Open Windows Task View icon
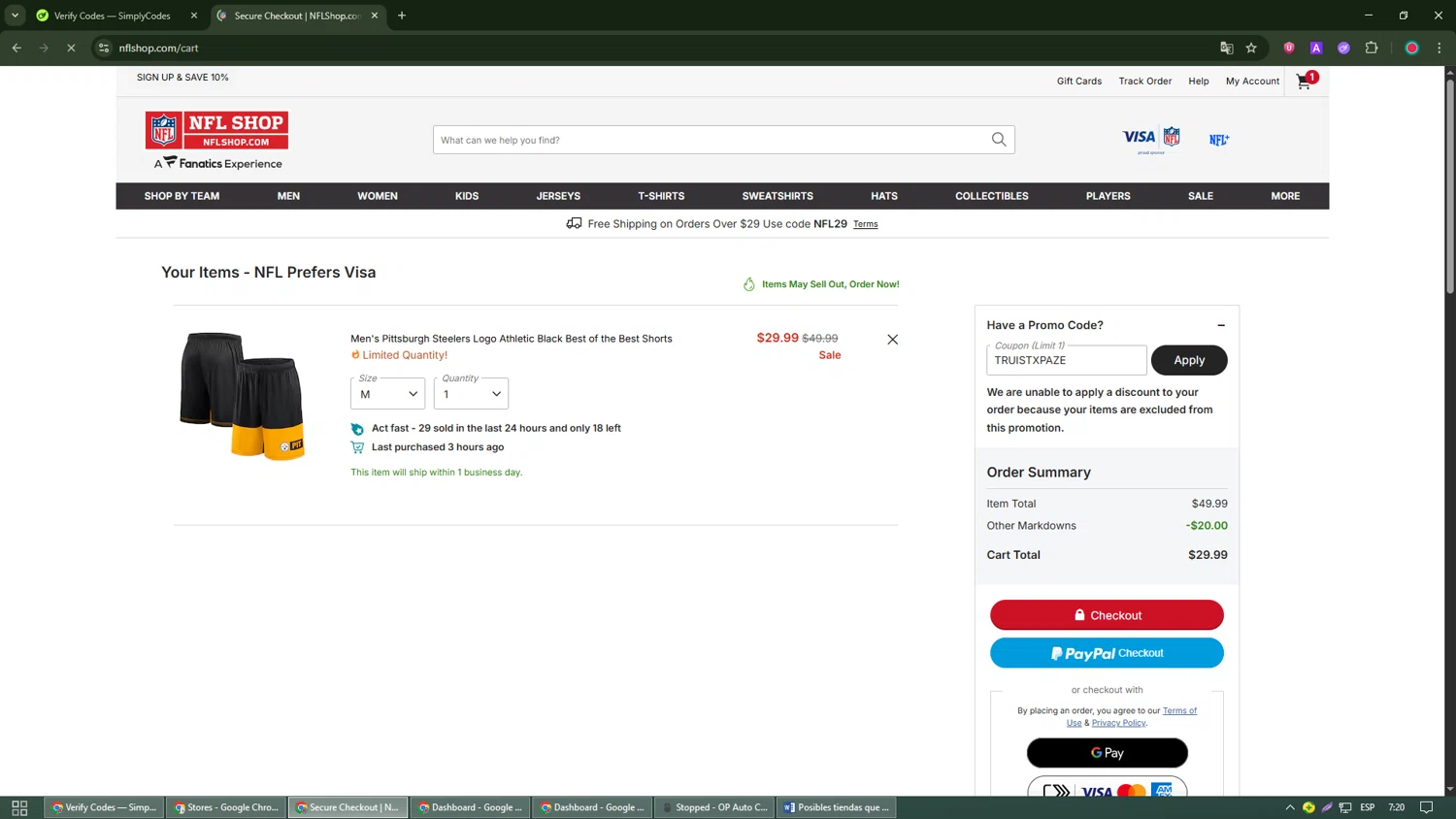 coord(19,807)
